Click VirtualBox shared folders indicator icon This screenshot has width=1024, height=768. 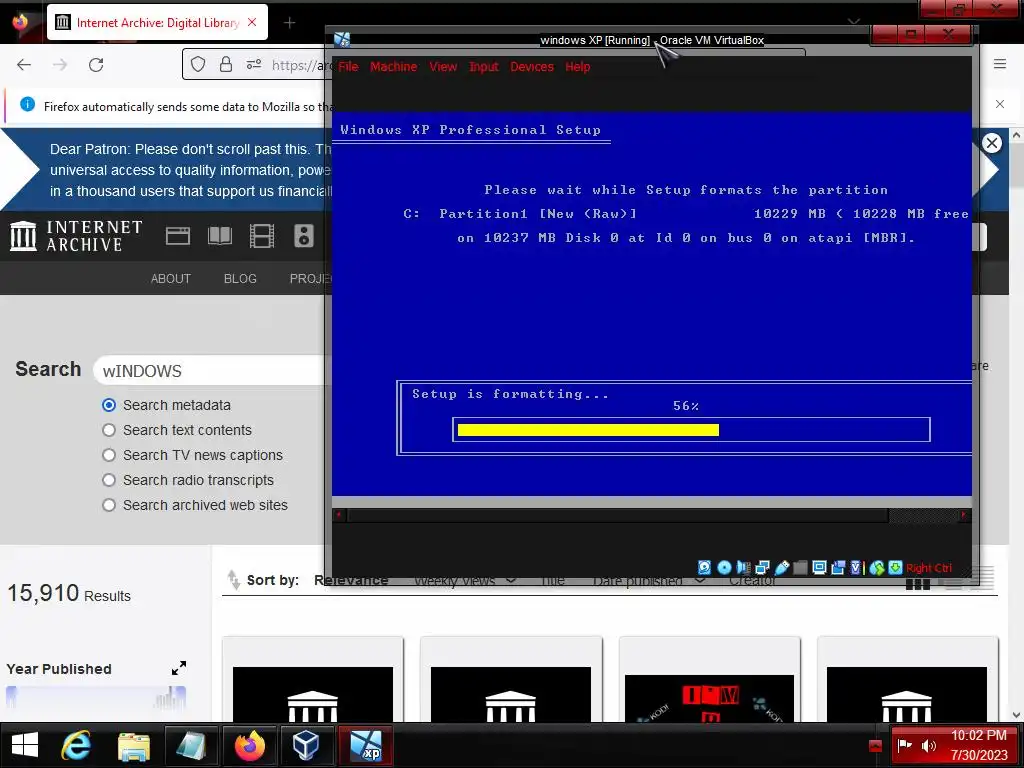pyautogui.click(x=800, y=568)
